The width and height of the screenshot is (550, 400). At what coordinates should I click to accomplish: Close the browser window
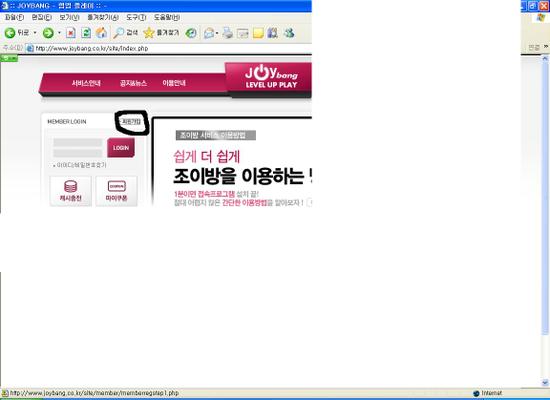544,6
